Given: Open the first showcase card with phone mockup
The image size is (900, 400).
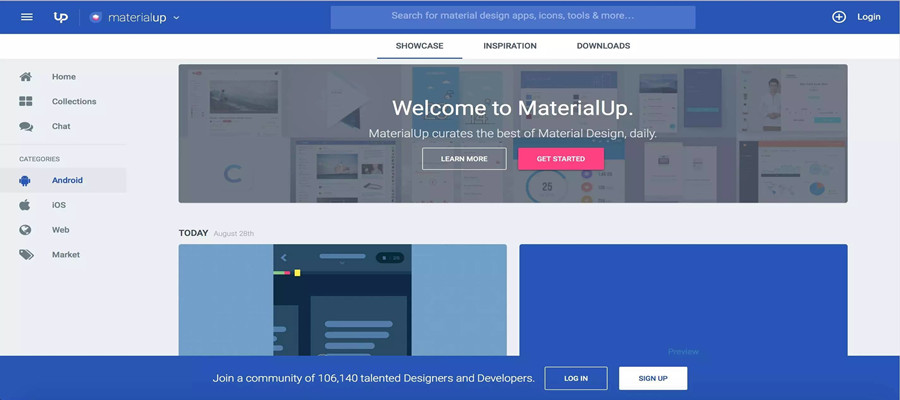Looking at the screenshot, I should click(x=343, y=300).
